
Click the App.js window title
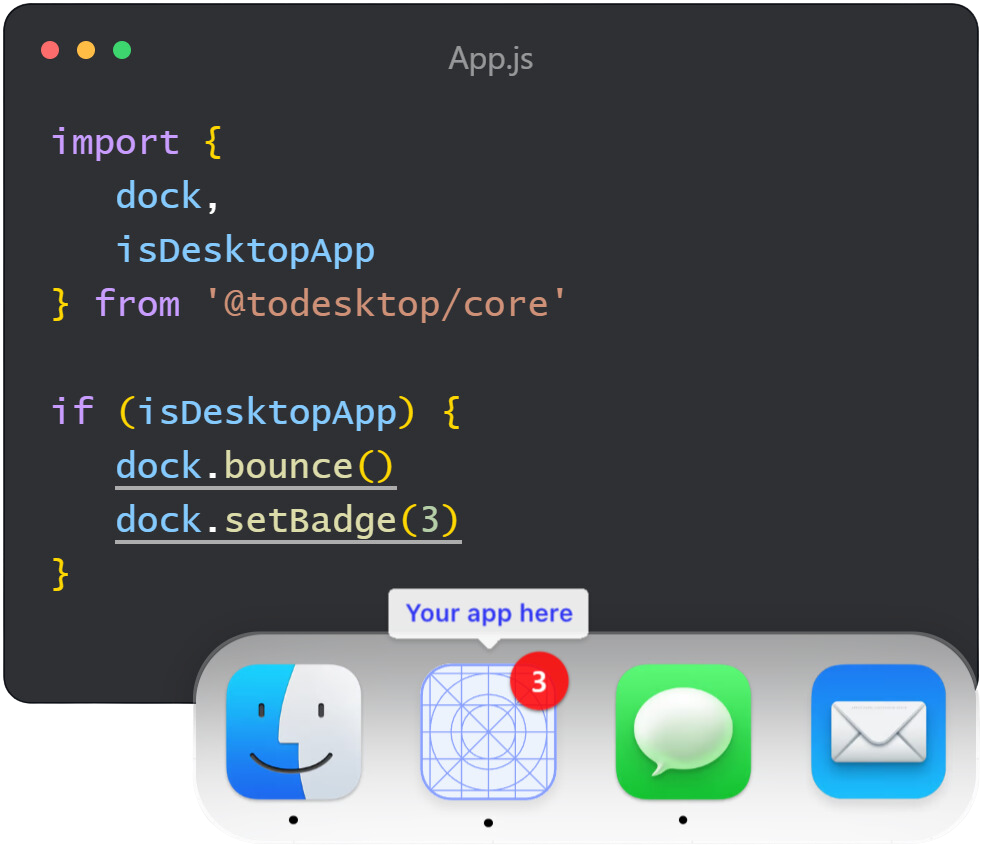(490, 58)
